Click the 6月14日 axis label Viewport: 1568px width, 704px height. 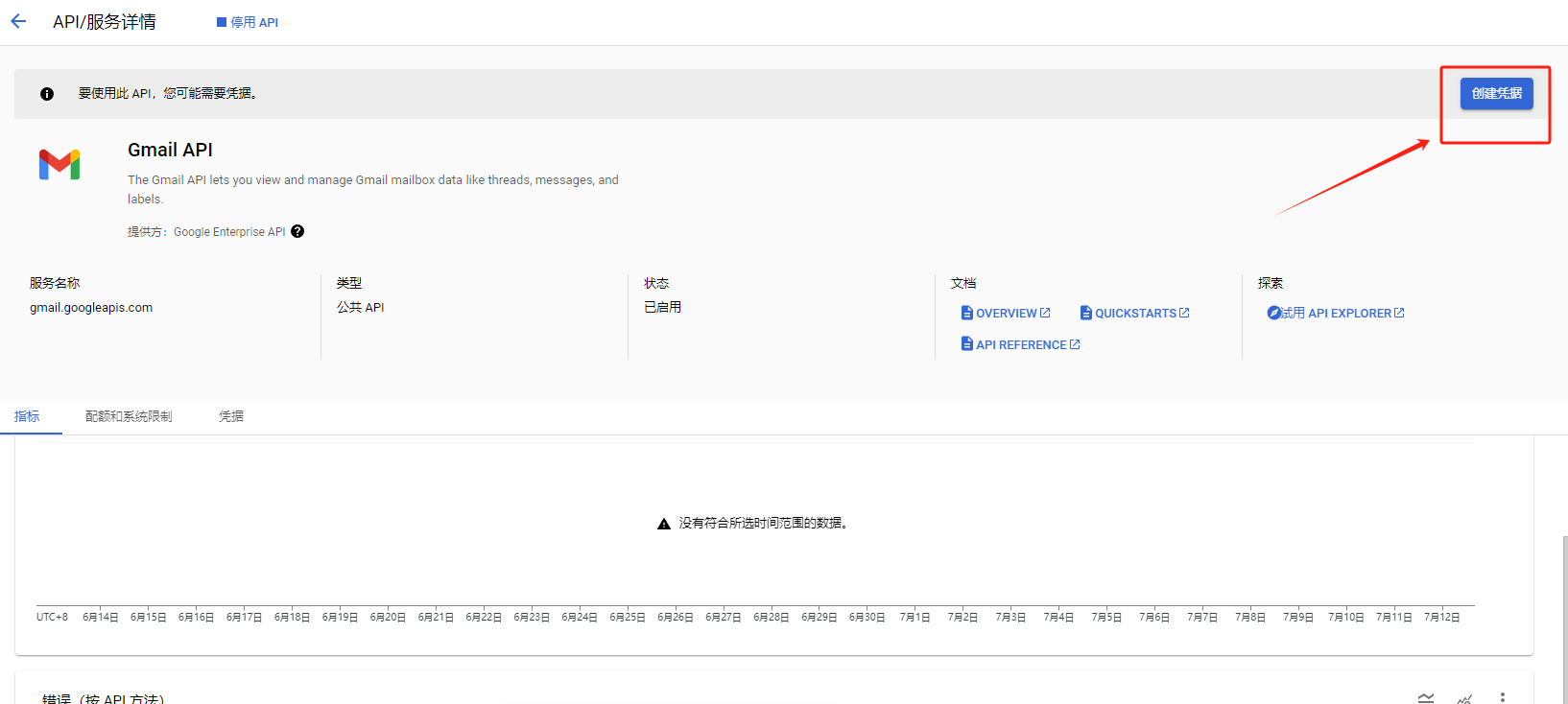tap(101, 617)
